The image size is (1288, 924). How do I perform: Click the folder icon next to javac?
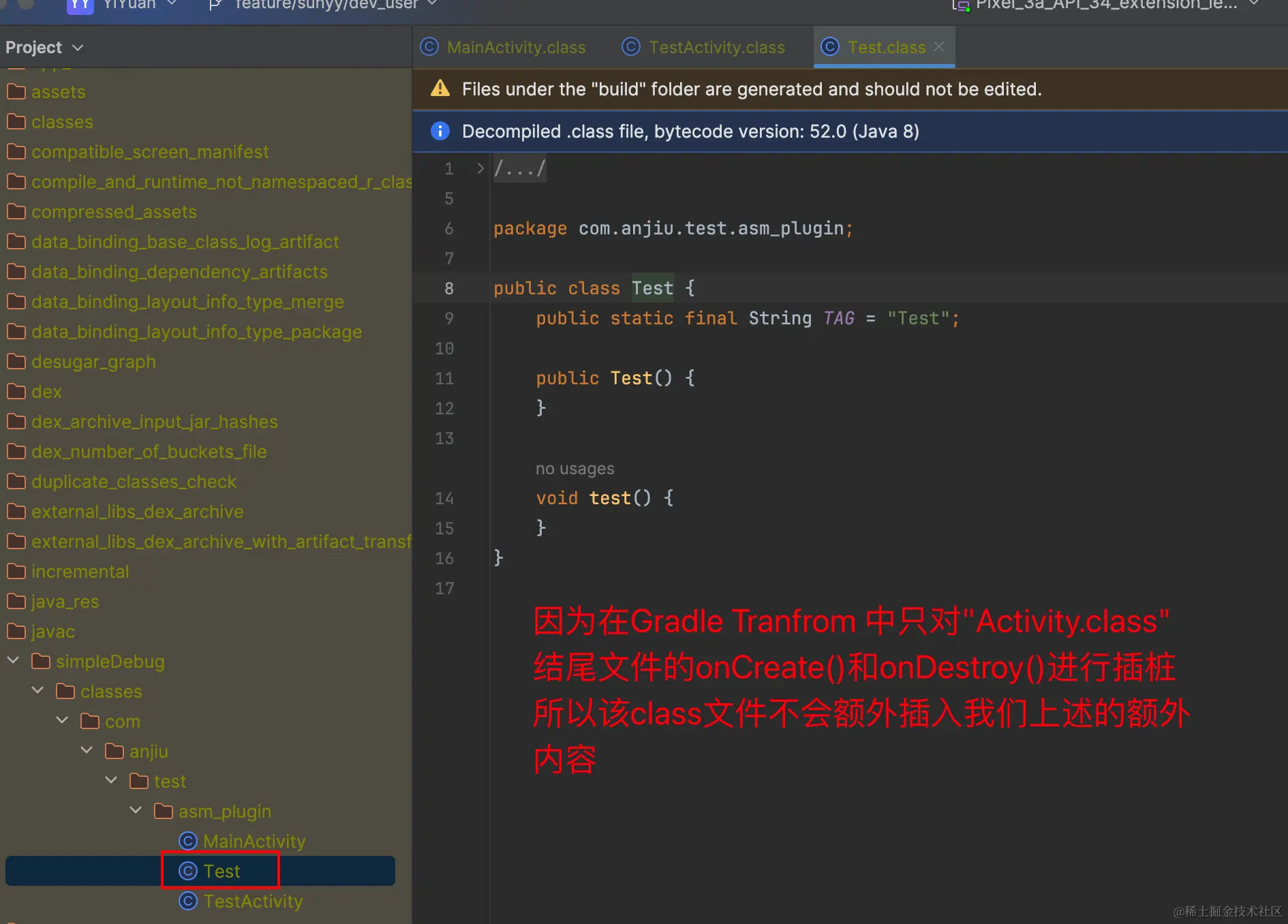[16, 631]
